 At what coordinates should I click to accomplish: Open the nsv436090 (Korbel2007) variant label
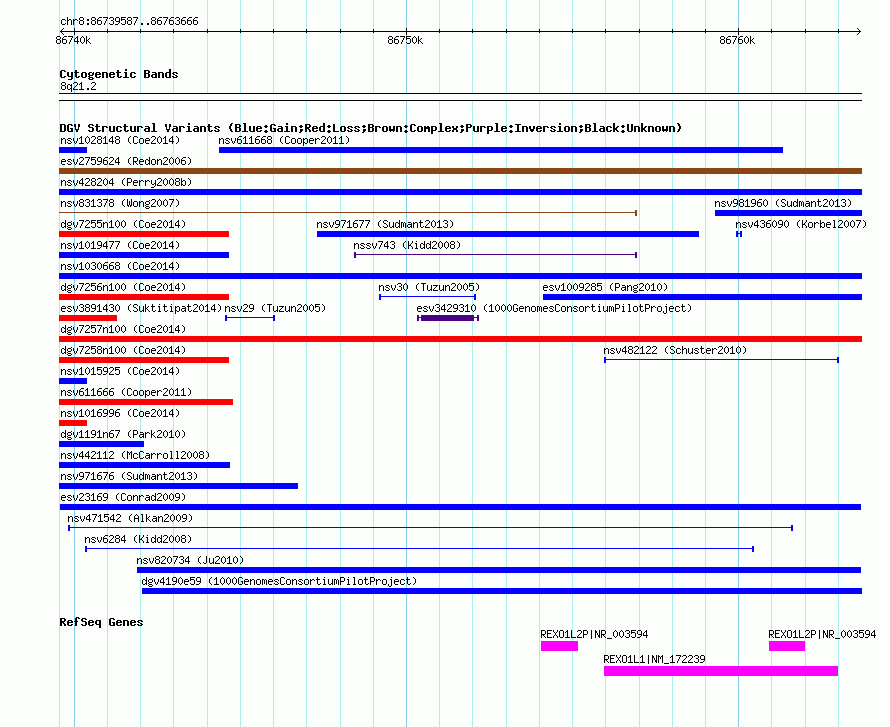tap(801, 224)
